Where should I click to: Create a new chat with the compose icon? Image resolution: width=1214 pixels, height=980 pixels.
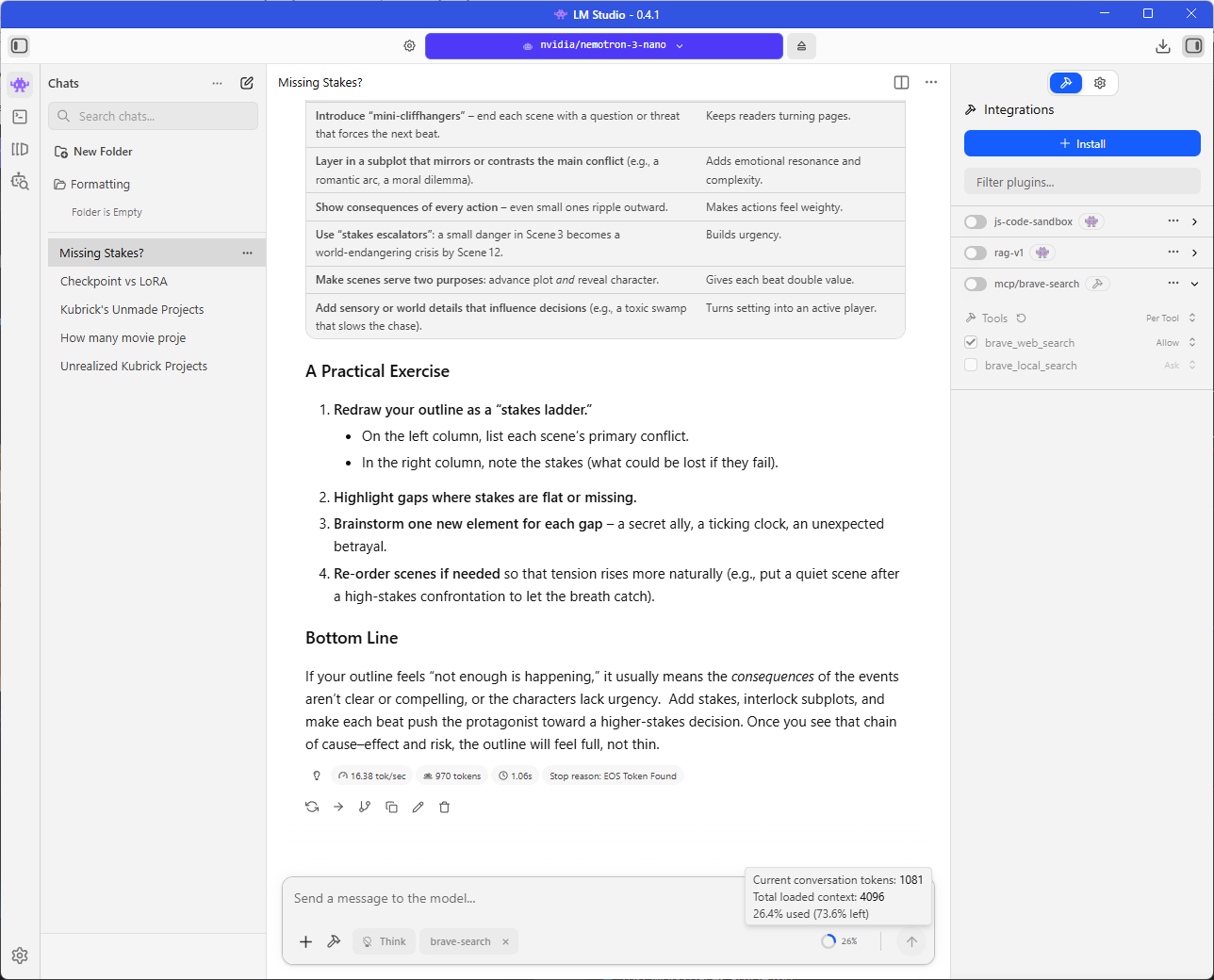click(x=247, y=83)
